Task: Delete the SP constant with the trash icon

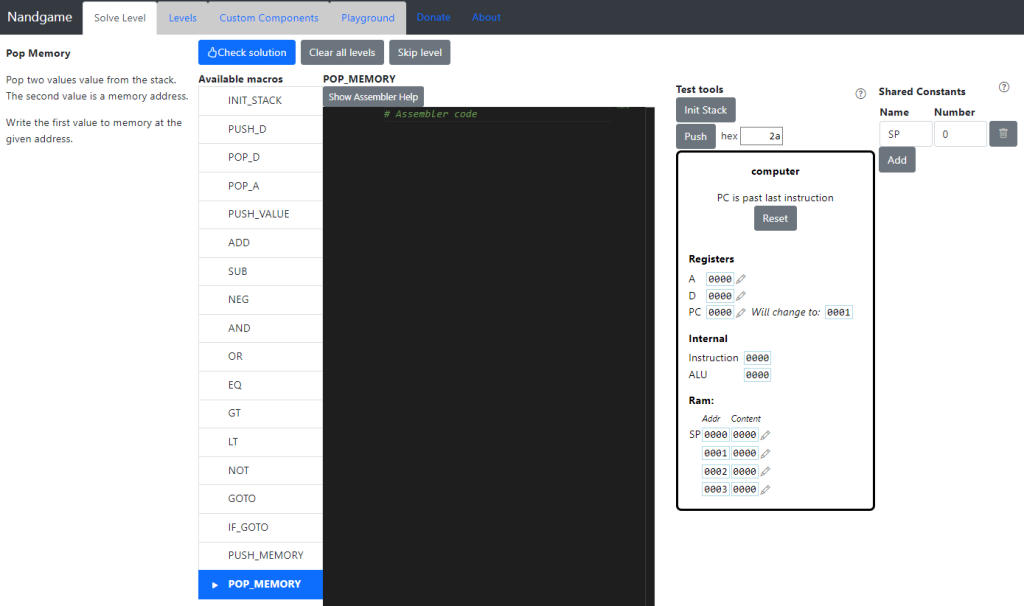Action: click(x=1003, y=134)
